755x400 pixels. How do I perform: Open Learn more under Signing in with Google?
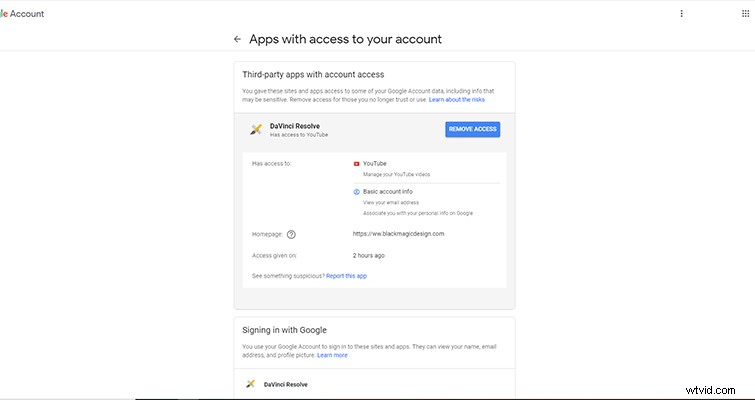333,355
